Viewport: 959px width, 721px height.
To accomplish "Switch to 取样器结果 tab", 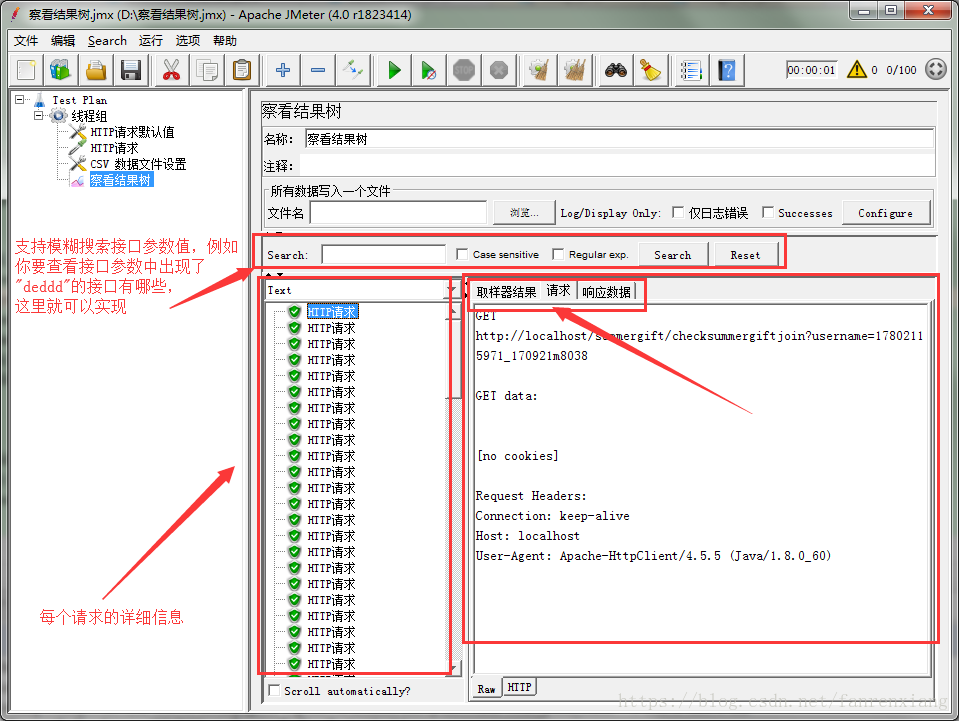I will (506, 292).
